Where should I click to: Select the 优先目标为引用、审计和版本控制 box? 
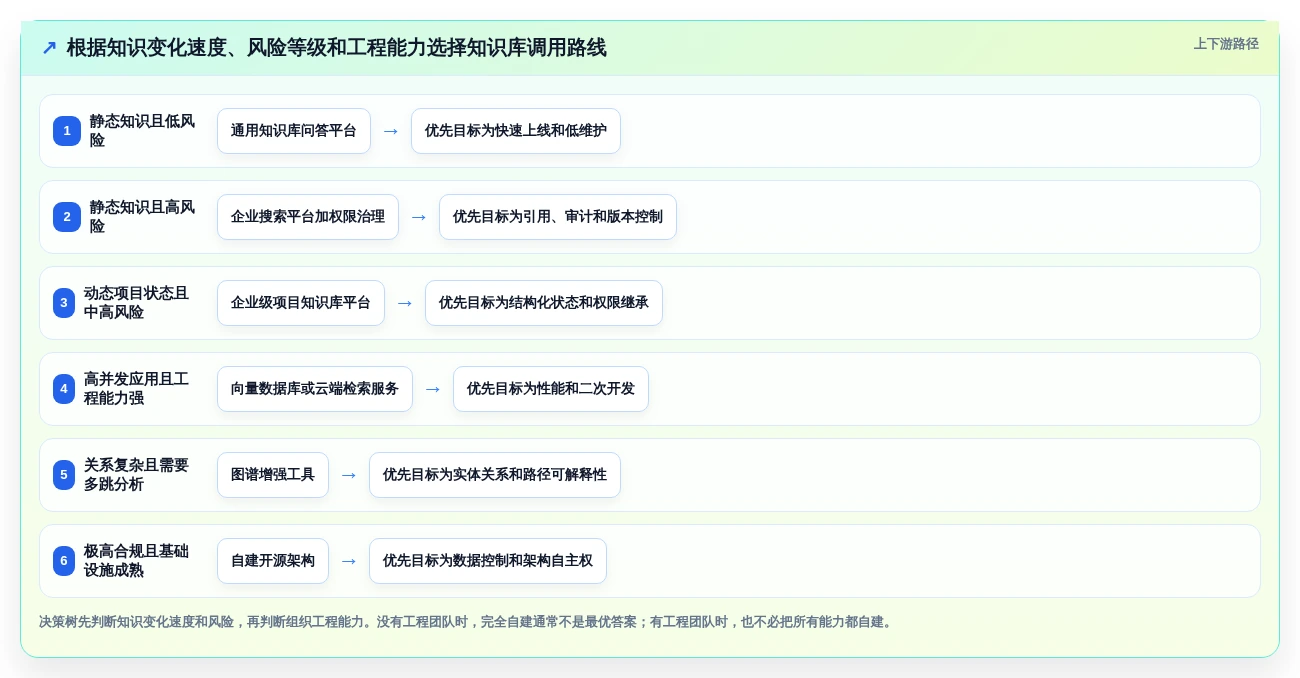[558, 217]
